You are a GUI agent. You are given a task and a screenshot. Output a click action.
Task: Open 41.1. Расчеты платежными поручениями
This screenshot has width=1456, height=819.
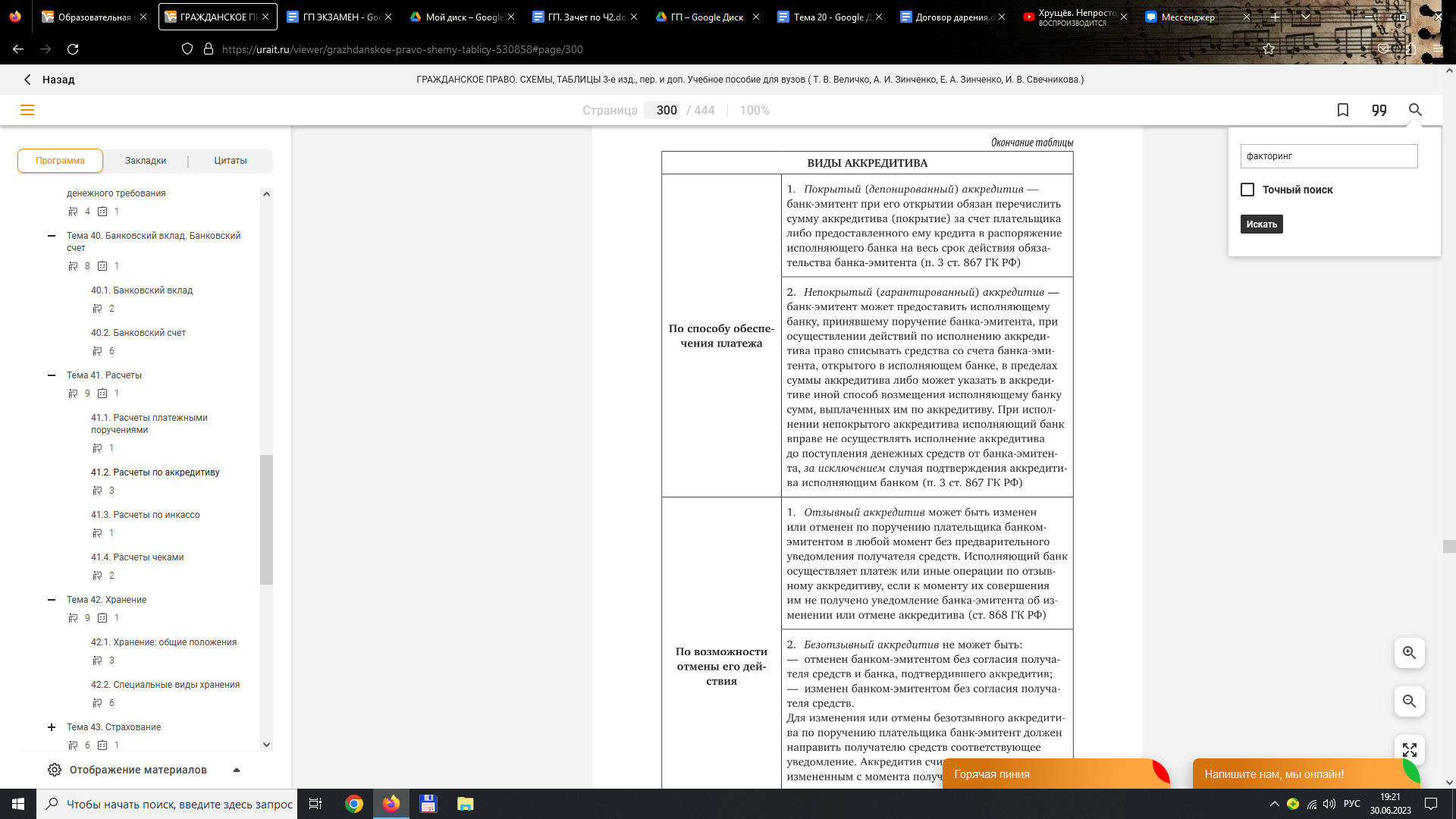149,424
